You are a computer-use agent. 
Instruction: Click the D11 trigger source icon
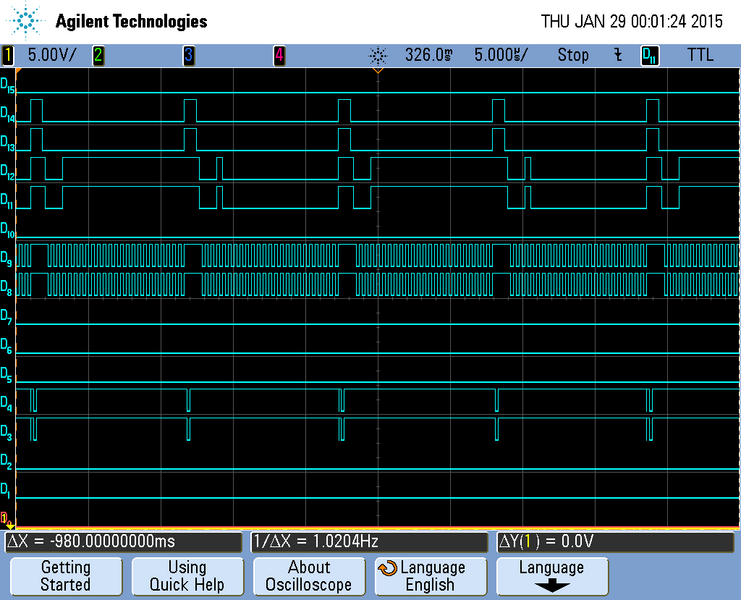pyautogui.click(x=650, y=55)
